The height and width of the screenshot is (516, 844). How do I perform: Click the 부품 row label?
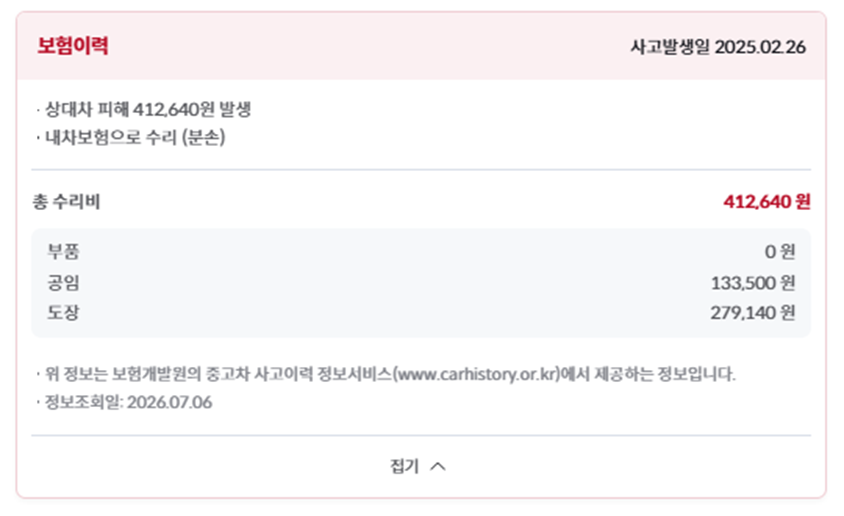(63, 251)
